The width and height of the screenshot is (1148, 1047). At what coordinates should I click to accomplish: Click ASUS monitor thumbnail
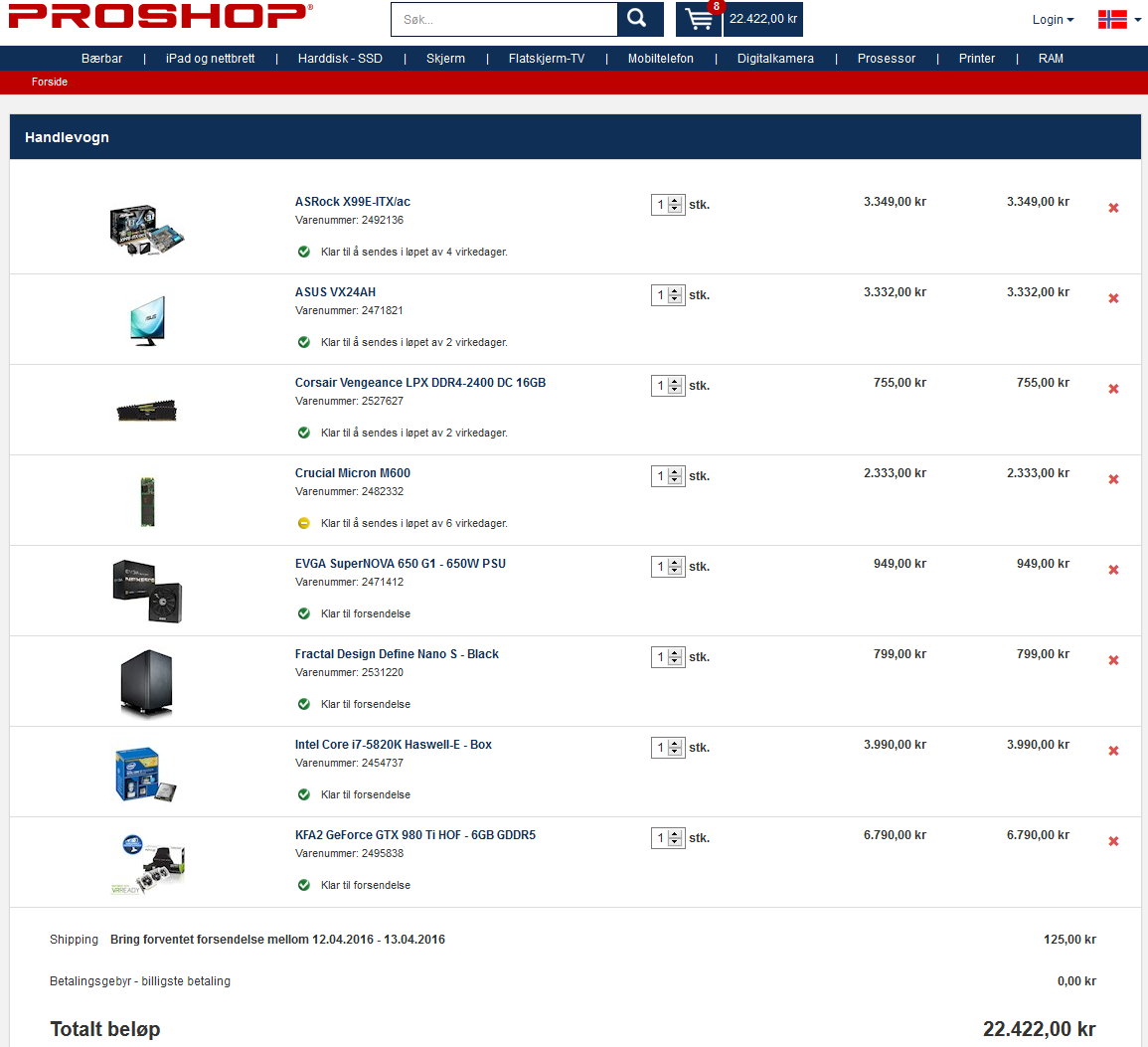(x=147, y=321)
